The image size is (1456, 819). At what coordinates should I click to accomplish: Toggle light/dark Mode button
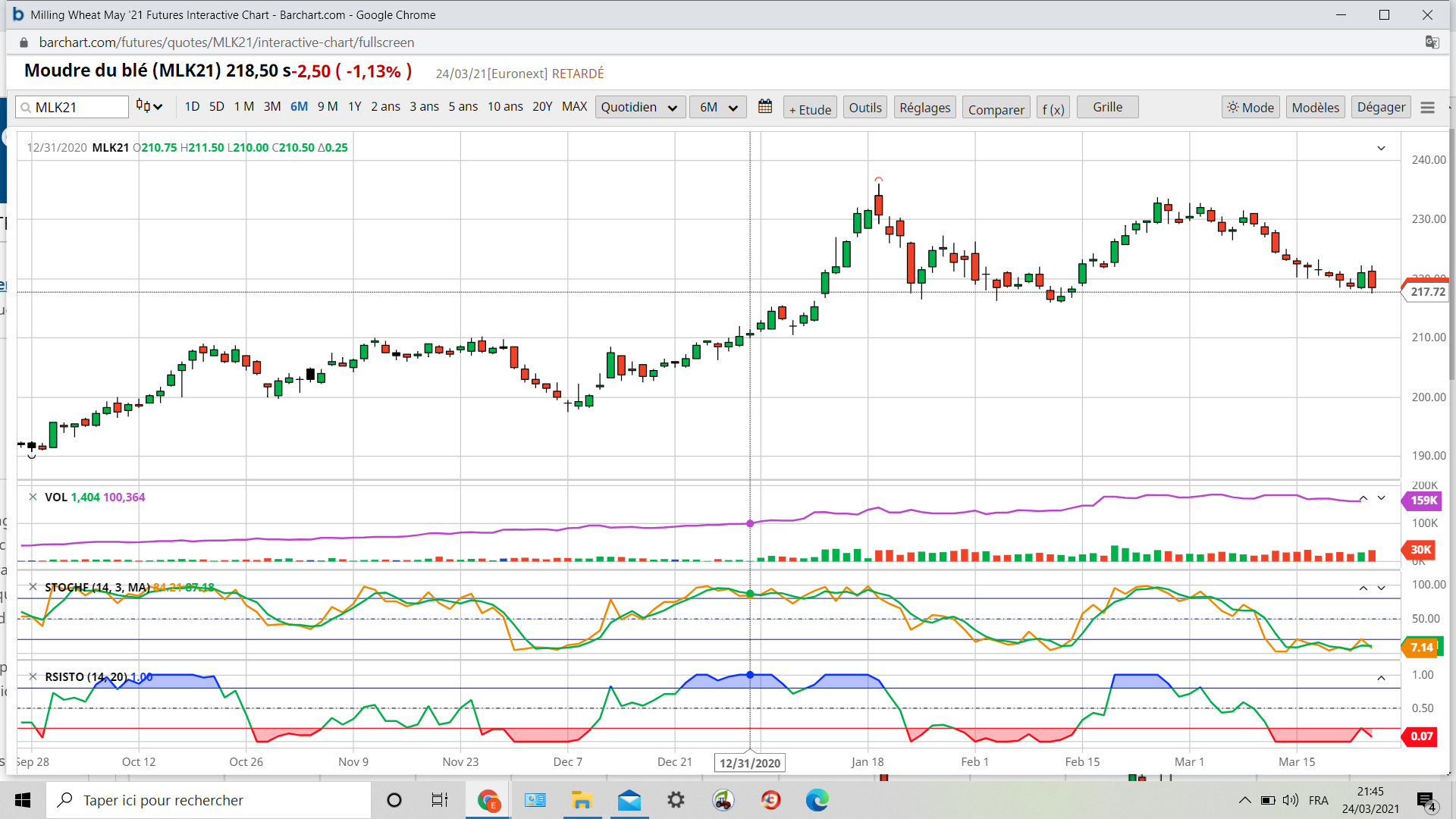1250,108
